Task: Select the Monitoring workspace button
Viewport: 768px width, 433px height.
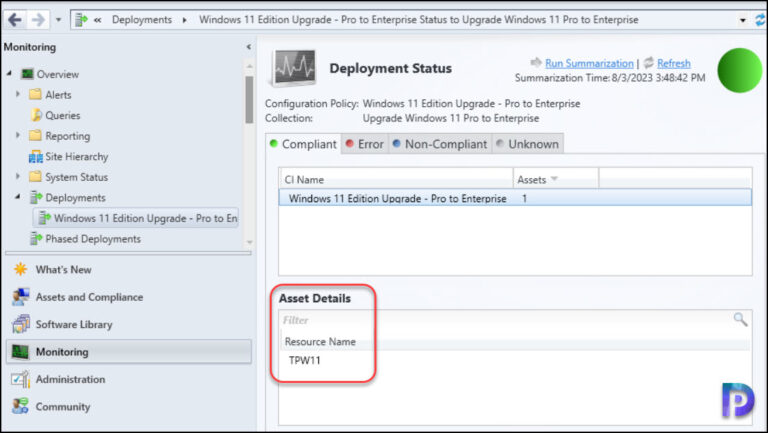Action: [x=129, y=352]
